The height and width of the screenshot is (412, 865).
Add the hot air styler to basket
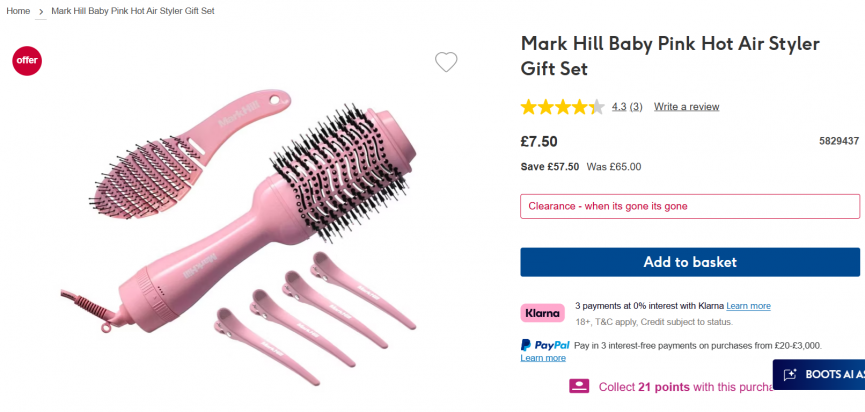click(690, 262)
